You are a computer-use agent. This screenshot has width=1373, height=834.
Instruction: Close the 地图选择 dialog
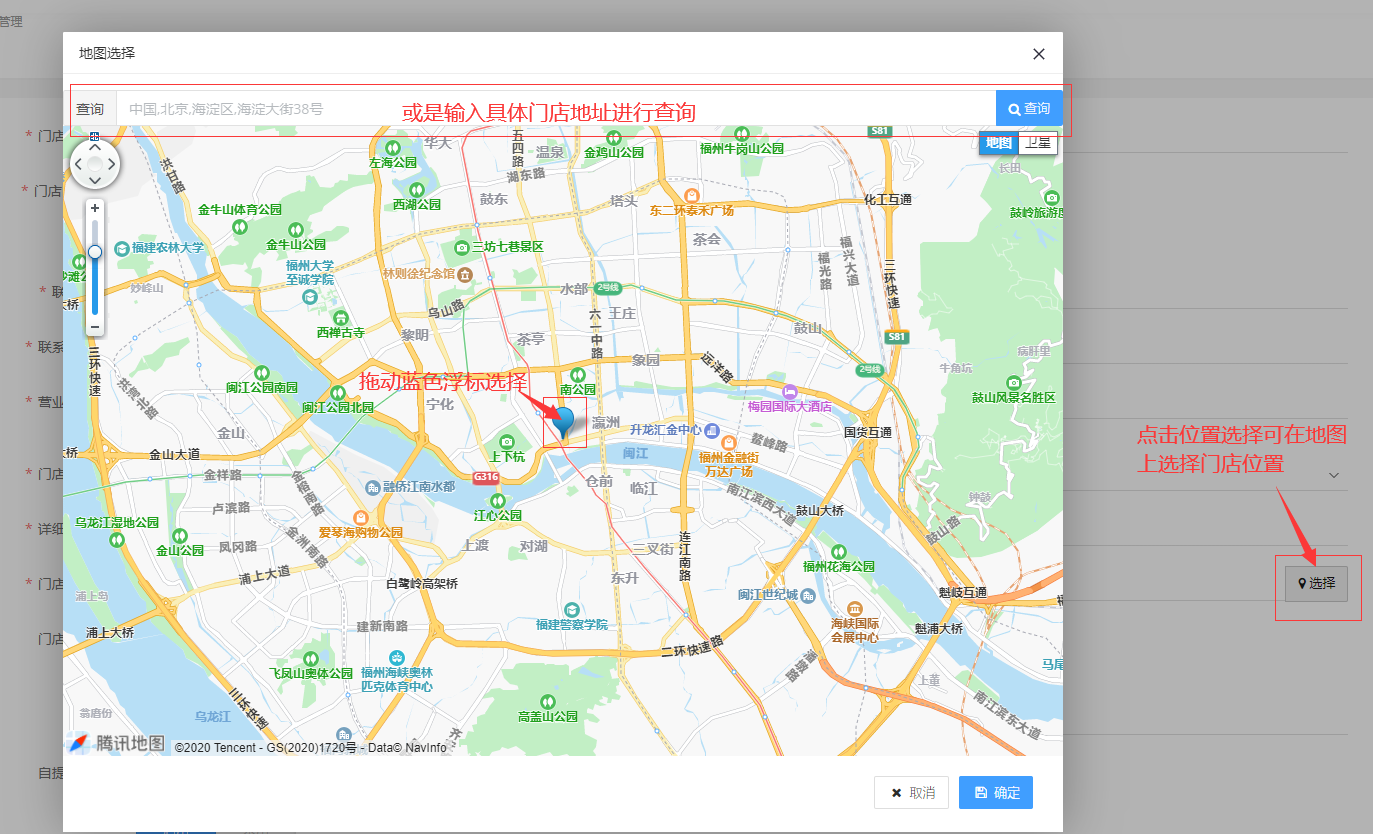(1039, 54)
